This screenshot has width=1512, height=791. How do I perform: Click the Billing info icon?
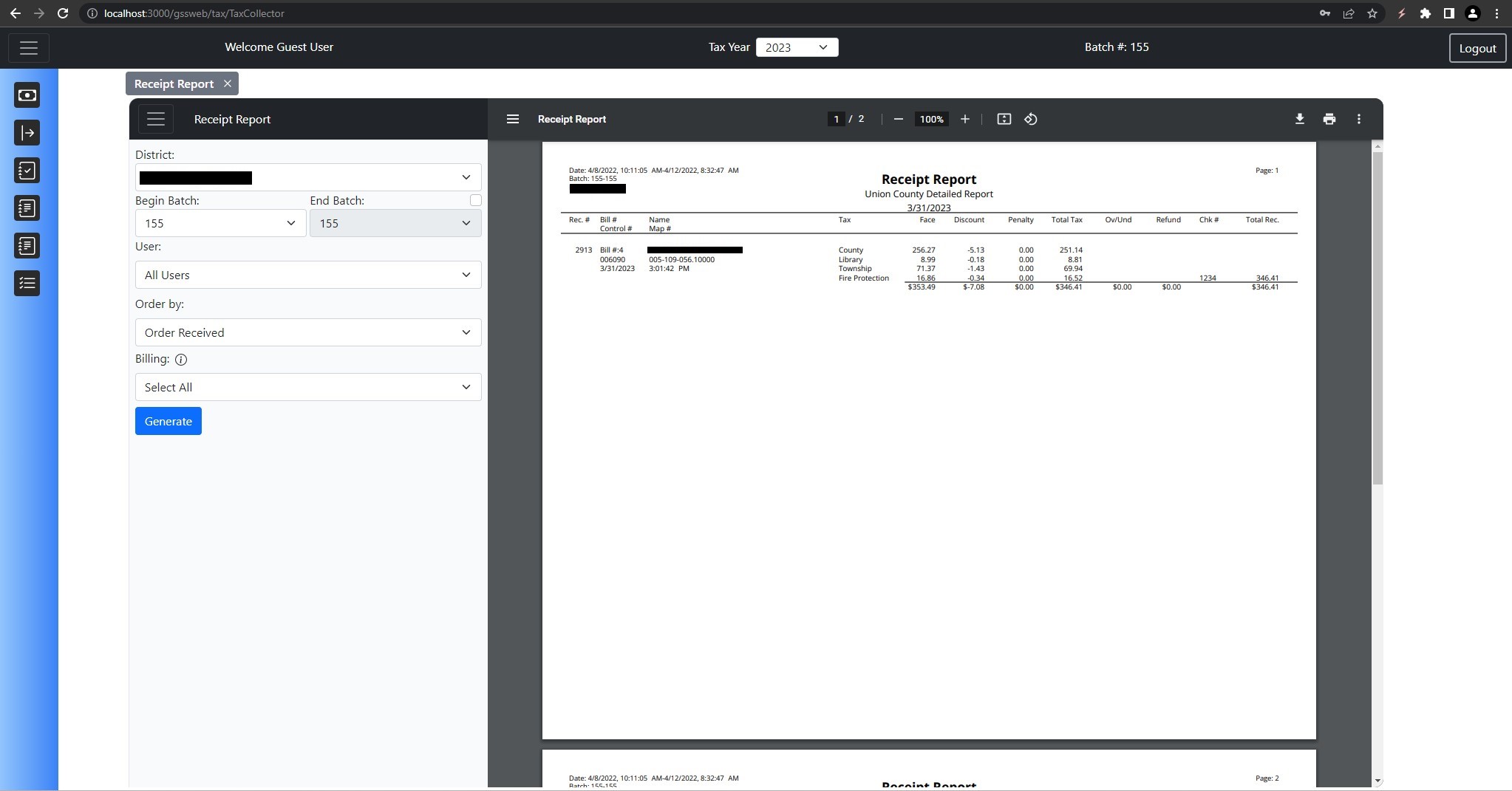point(181,360)
